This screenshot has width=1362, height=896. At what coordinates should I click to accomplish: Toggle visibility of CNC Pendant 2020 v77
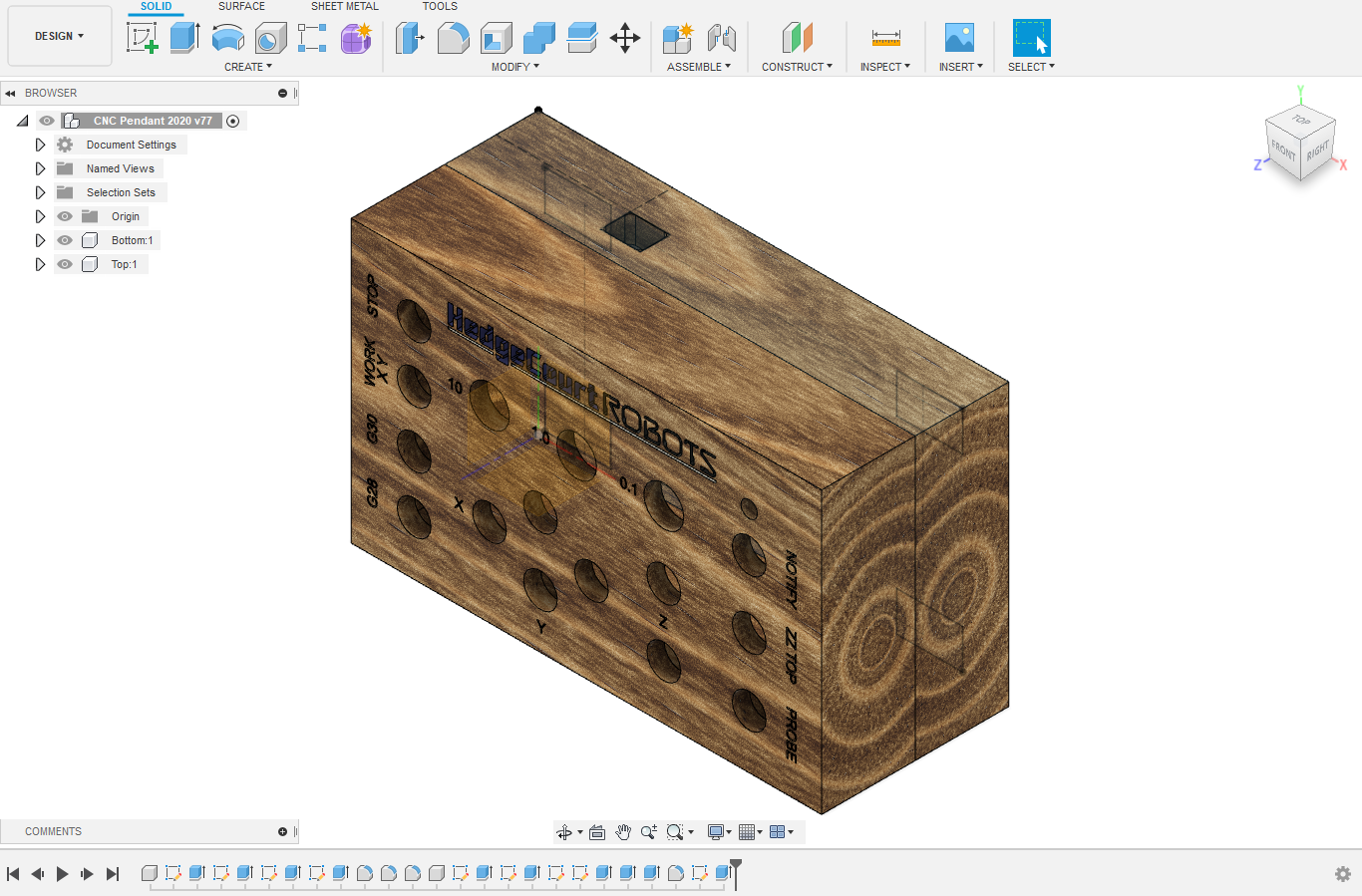pos(47,121)
